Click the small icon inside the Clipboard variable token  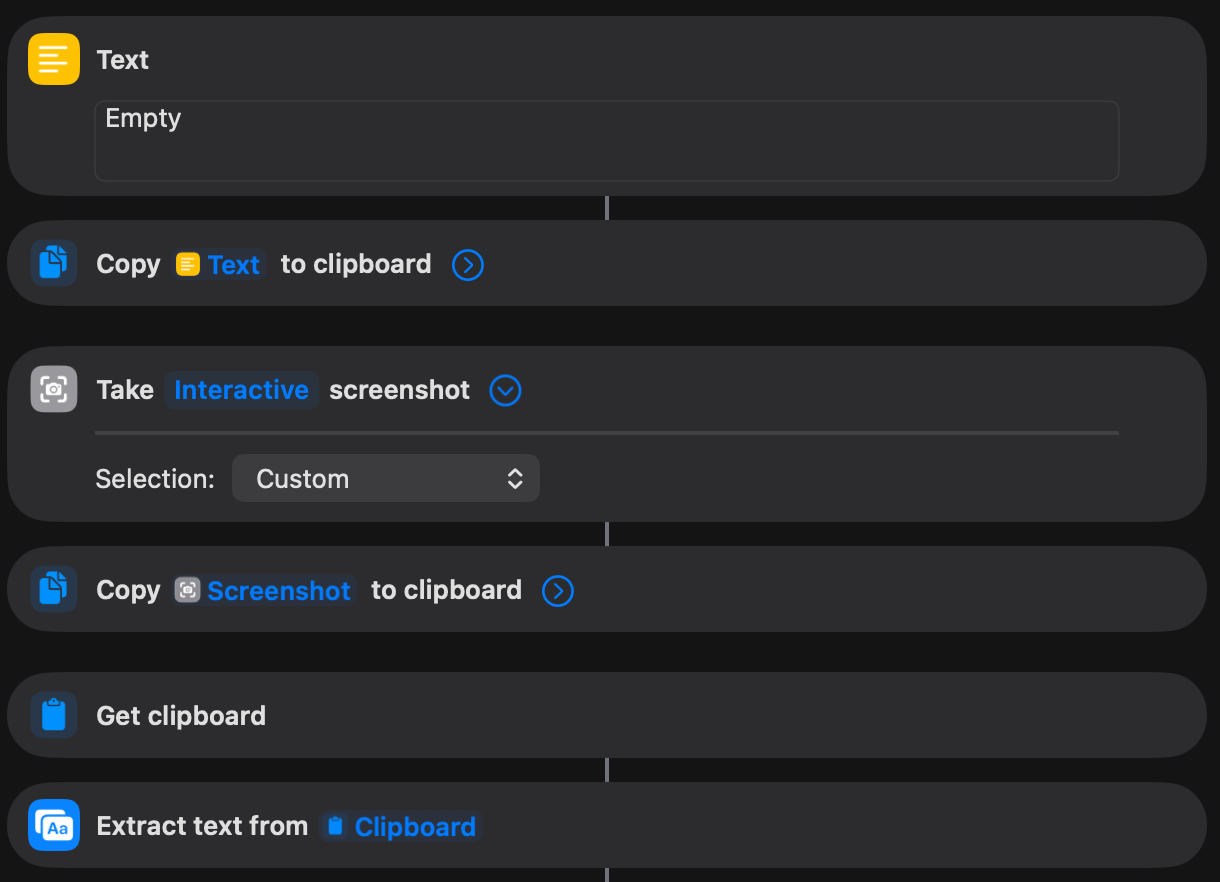336,827
